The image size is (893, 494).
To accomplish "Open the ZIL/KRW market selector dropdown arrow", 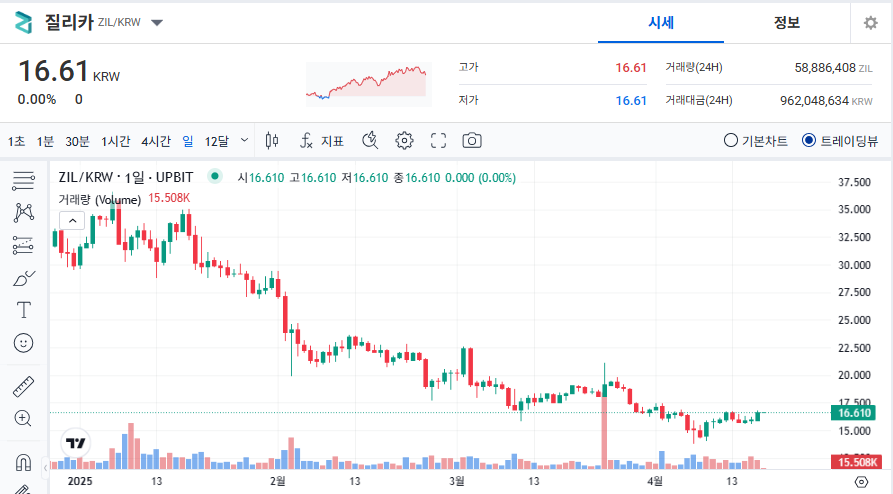I will tap(157, 23).
